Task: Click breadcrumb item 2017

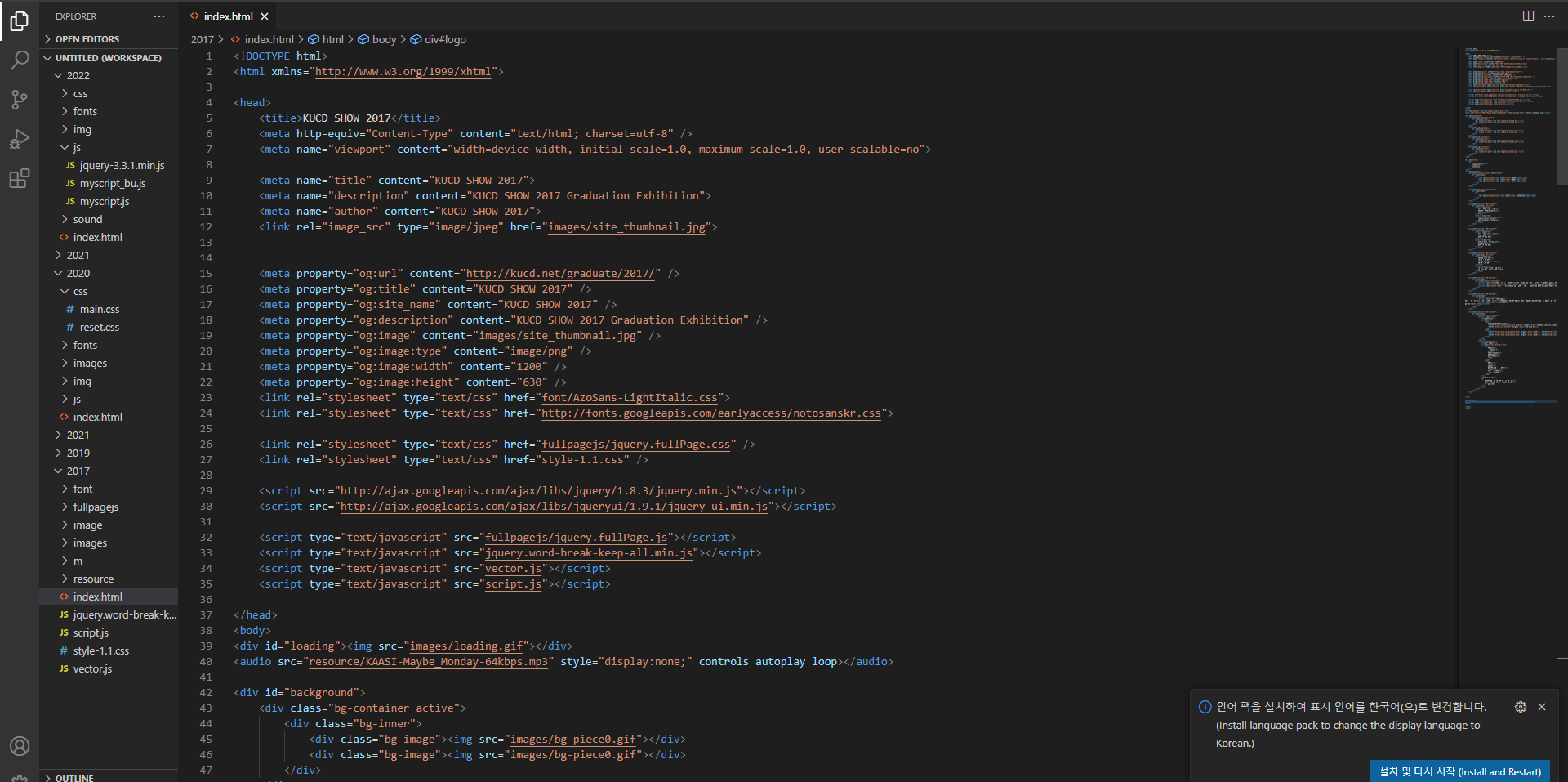Action: pyautogui.click(x=202, y=39)
